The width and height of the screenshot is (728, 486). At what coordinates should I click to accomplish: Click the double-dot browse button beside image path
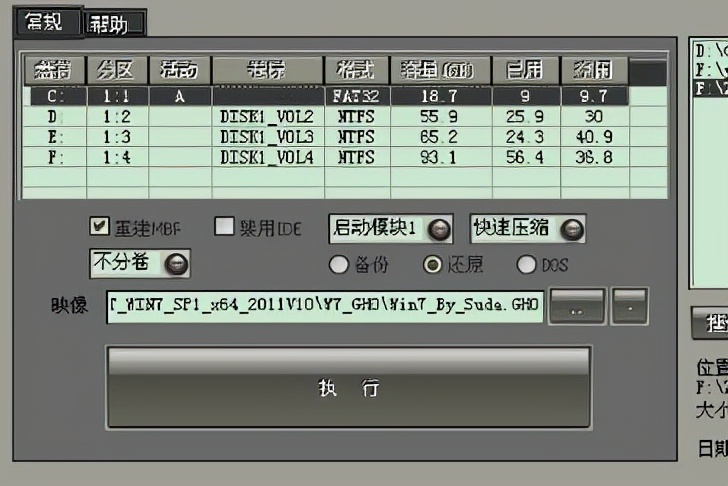pyautogui.click(x=577, y=307)
